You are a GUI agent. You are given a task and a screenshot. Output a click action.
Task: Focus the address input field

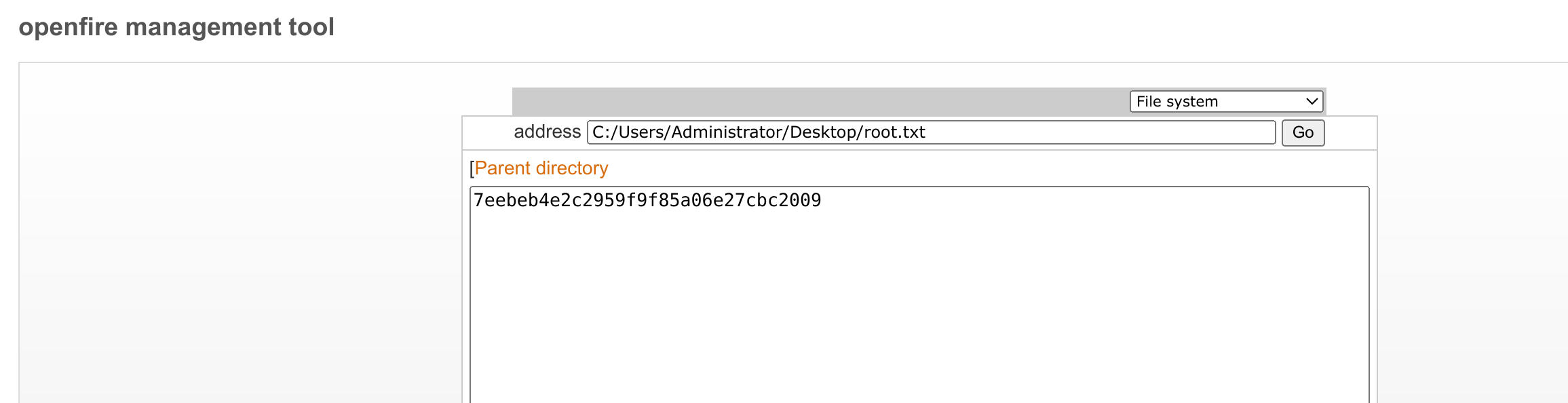coord(931,132)
